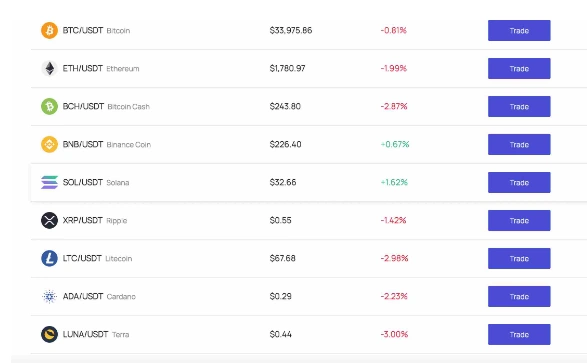The height and width of the screenshot is (363, 587).
Task: Click Trade on SOL/USDT row
Action: coord(519,182)
